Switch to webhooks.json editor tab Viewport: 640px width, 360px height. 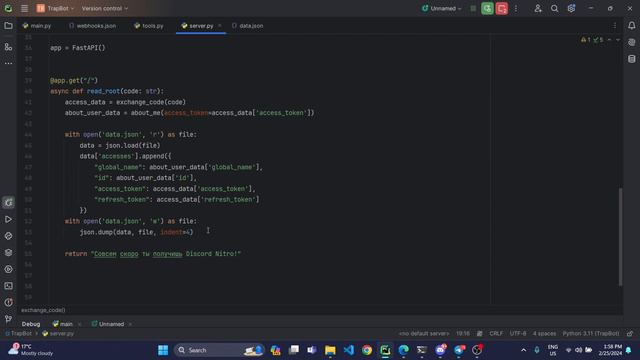(x=92, y=26)
